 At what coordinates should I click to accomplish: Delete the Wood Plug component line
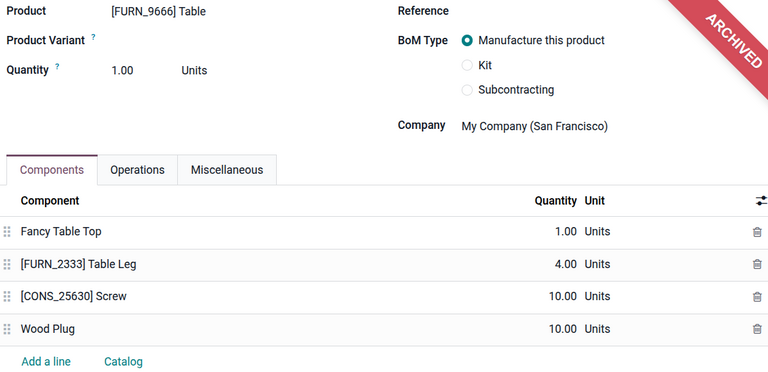pos(757,329)
